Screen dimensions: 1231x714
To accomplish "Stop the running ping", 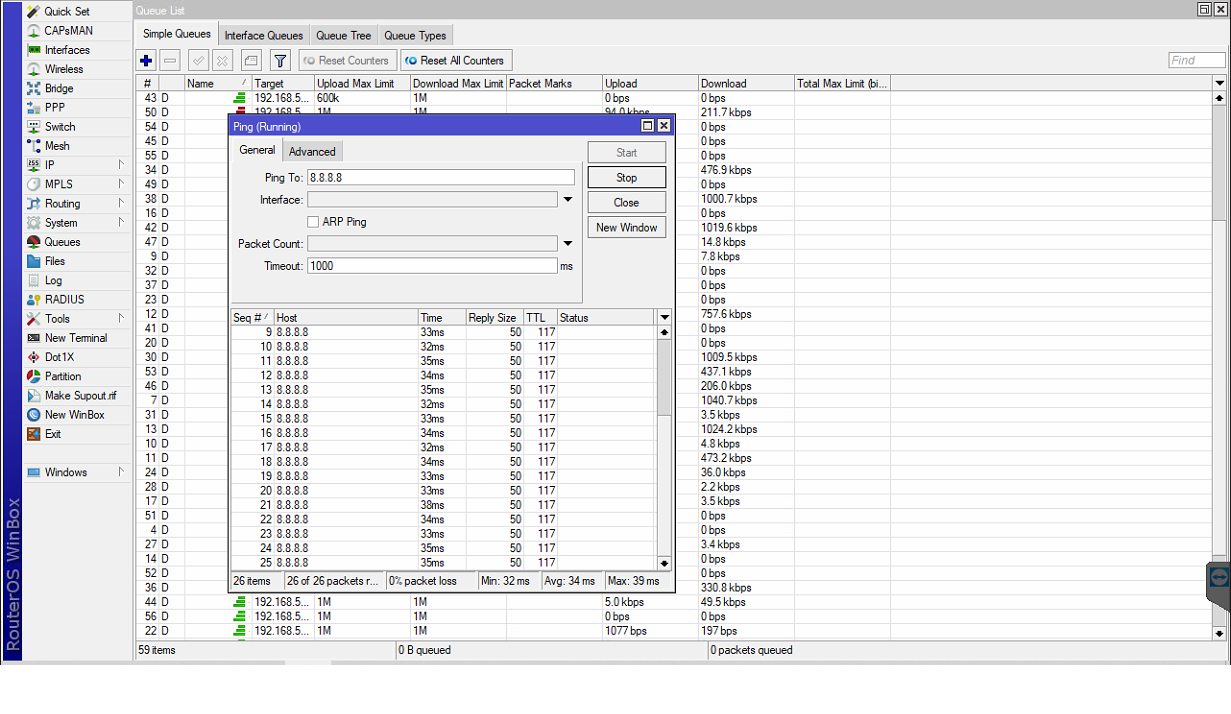I will click(x=627, y=178).
